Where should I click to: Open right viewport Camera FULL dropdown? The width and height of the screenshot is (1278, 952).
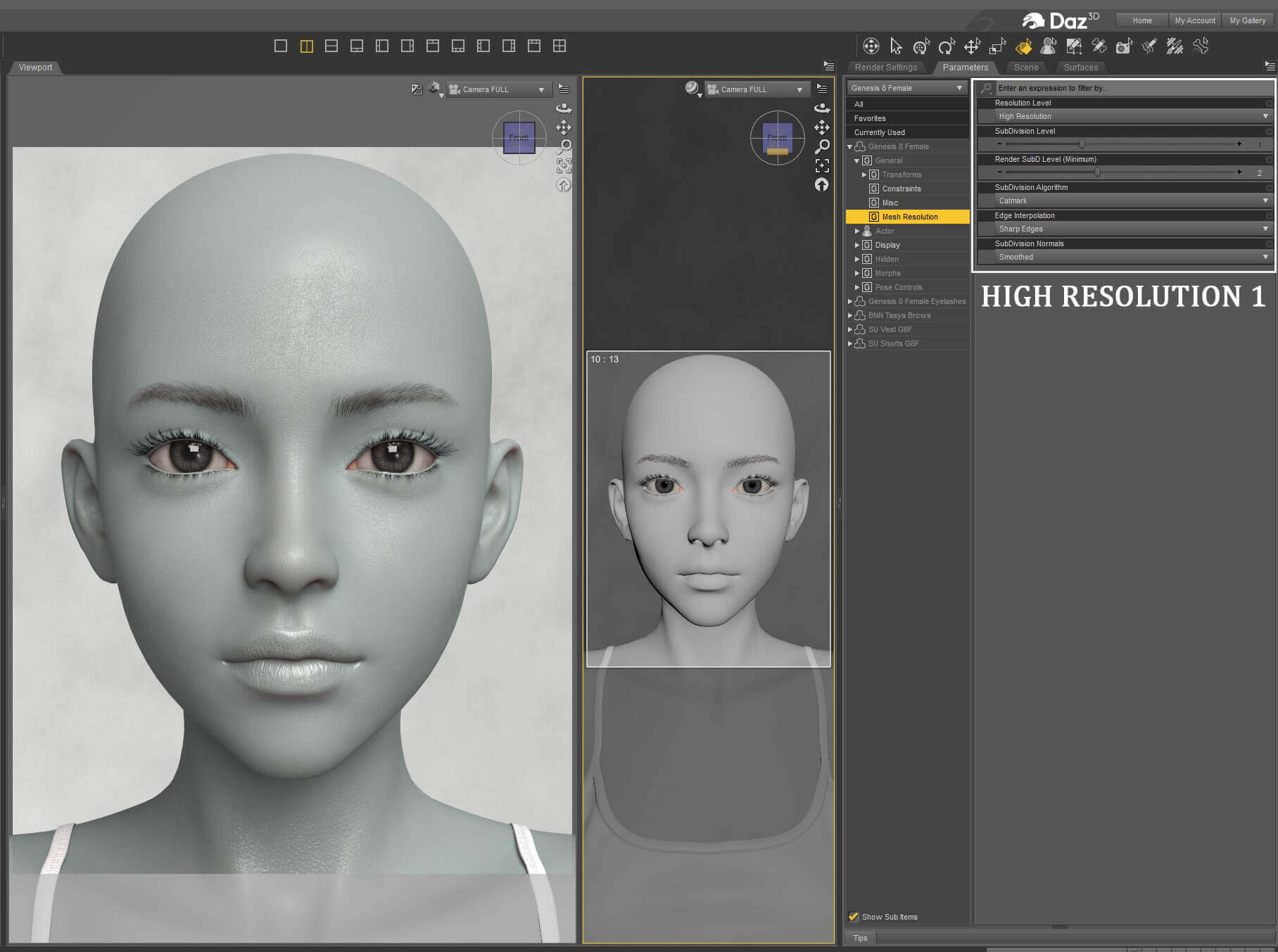click(757, 89)
